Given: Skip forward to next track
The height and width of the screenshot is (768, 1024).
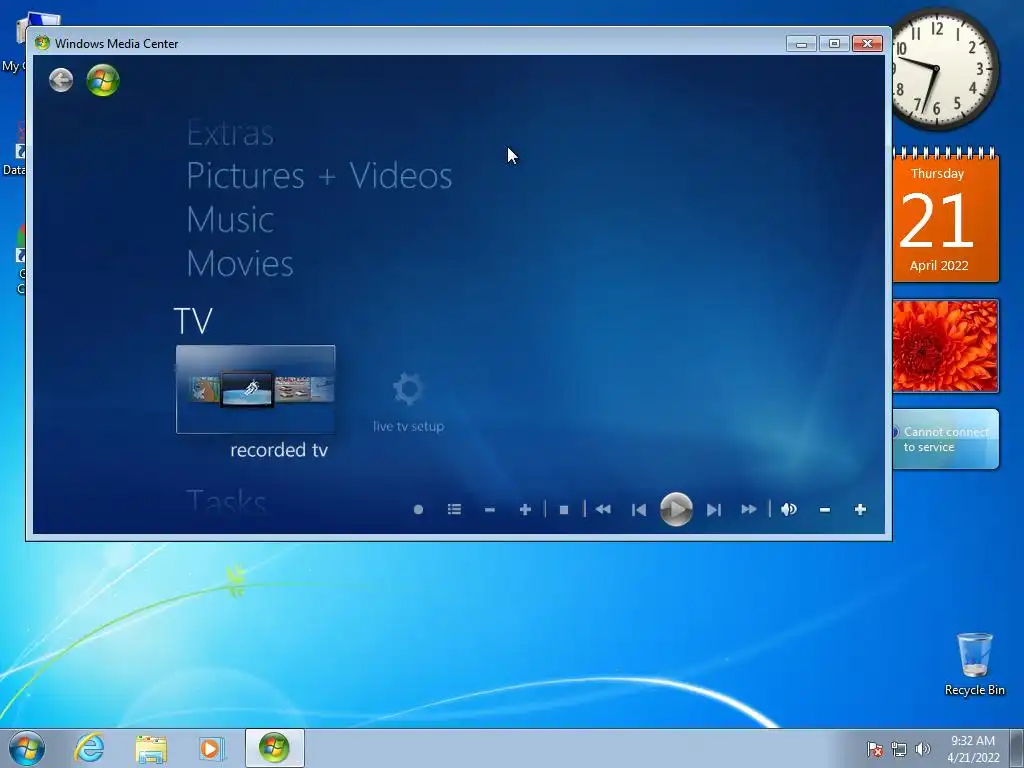Looking at the screenshot, I should 713,509.
